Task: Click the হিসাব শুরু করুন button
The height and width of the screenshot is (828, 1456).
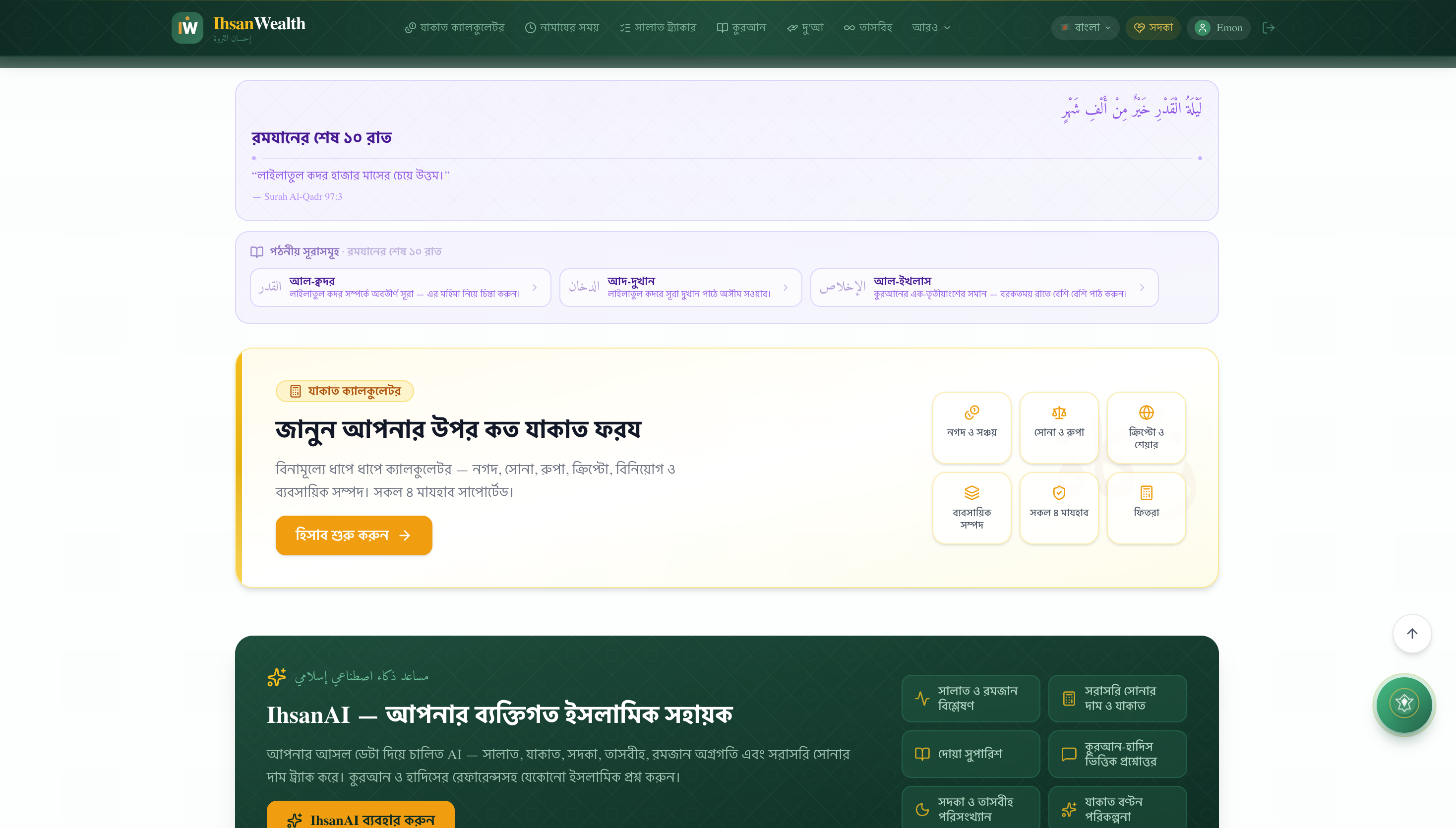Action: (x=354, y=535)
